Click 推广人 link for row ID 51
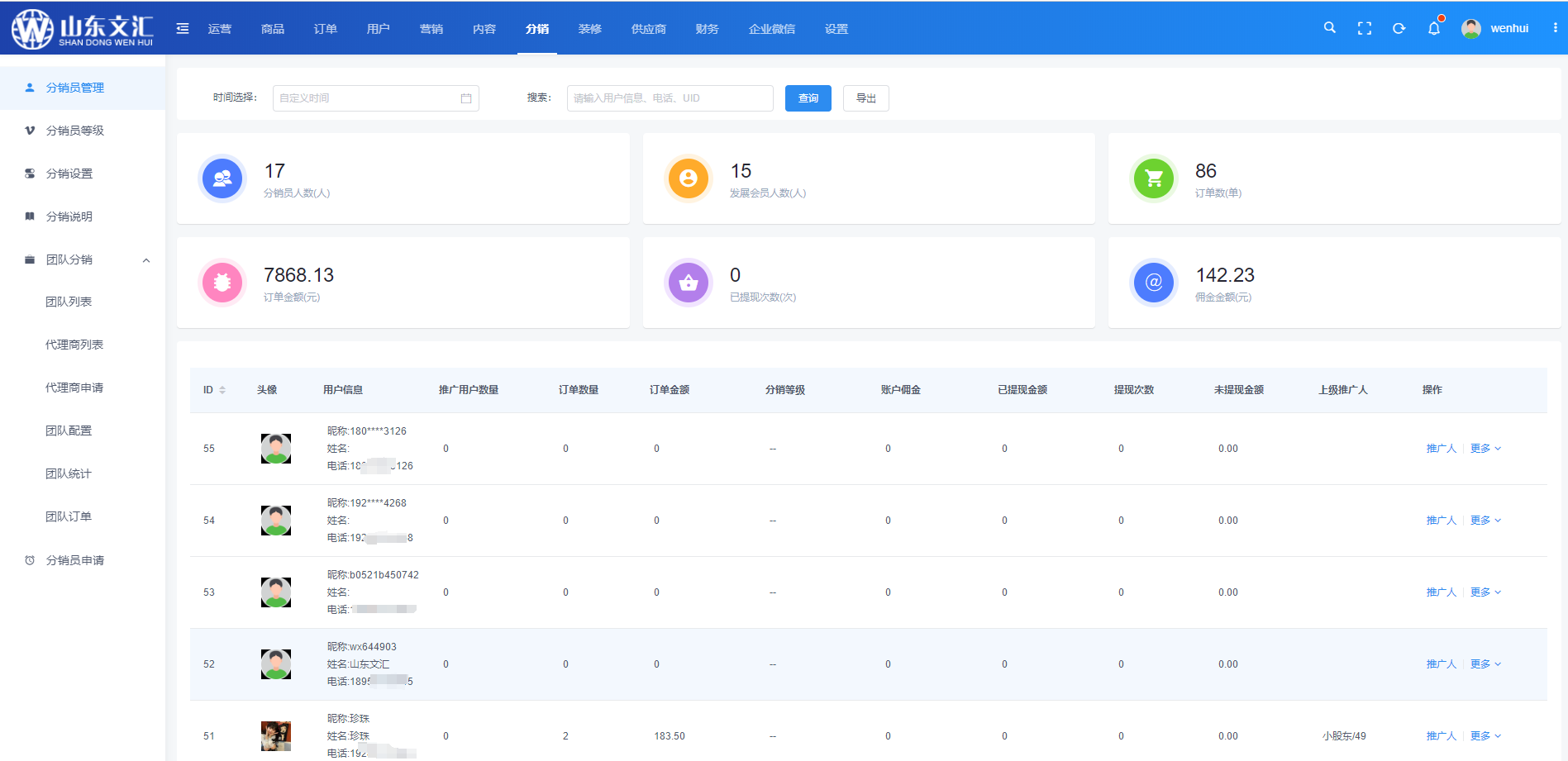 click(1442, 736)
